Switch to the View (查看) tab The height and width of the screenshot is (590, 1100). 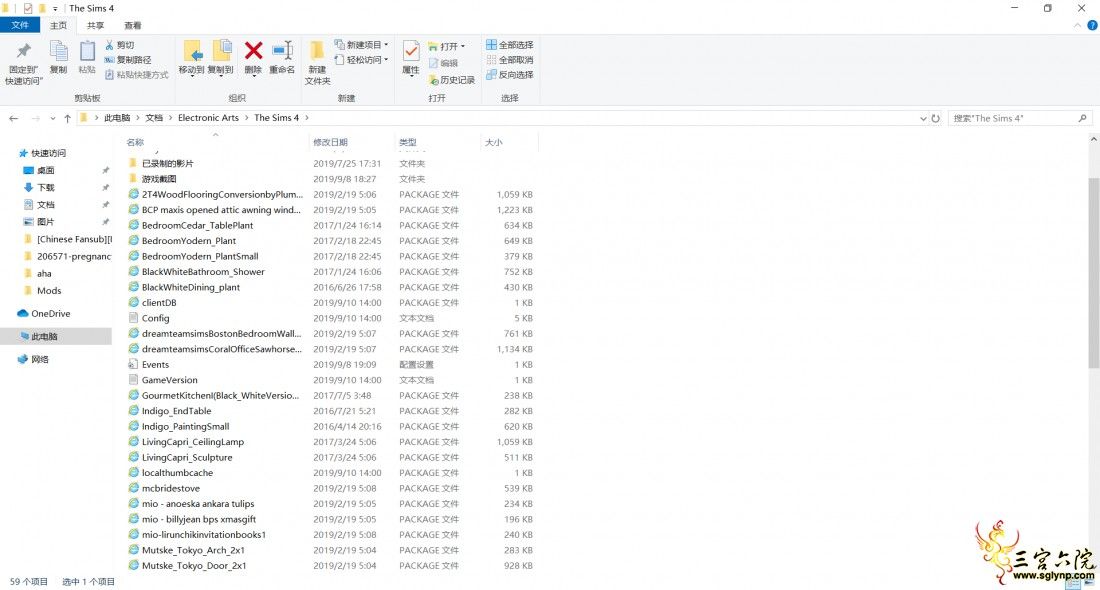coord(133,25)
